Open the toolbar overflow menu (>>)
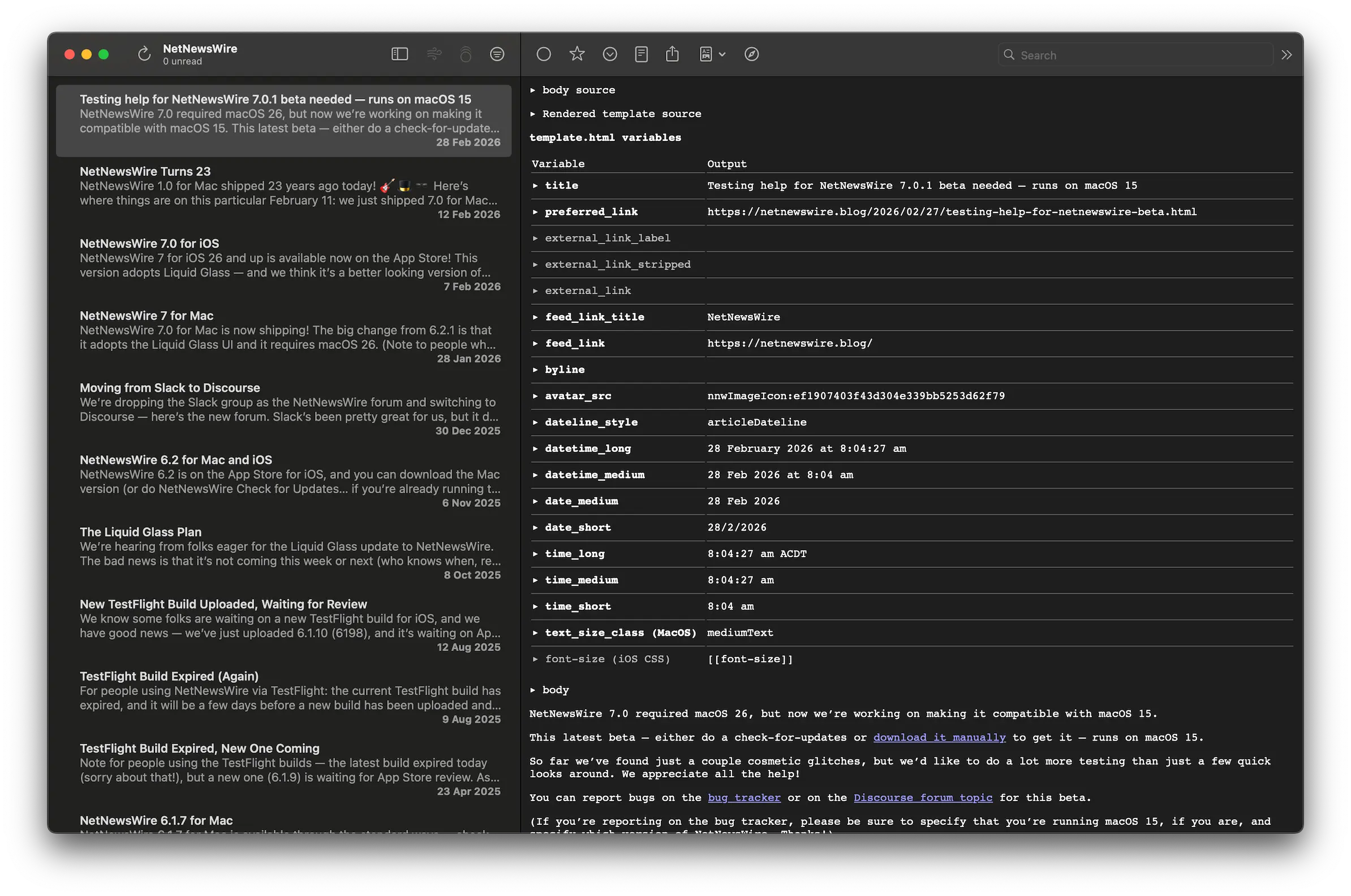The height and width of the screenshot is (896, 1351). tap(1287, 54)
